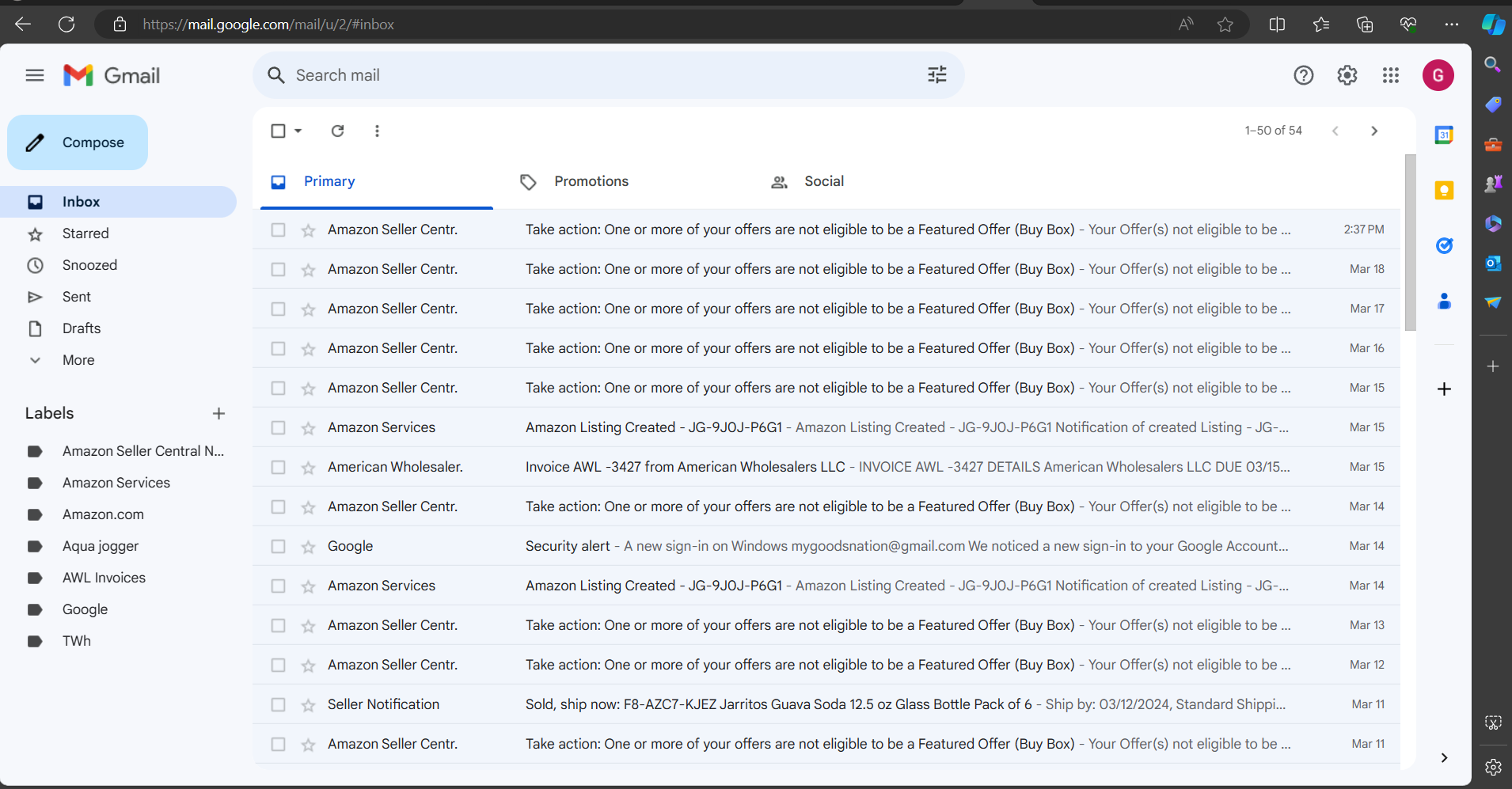
Task: Open Gmail Settings gear icon
Action: pyautogui.click(x=1347, y=75)
